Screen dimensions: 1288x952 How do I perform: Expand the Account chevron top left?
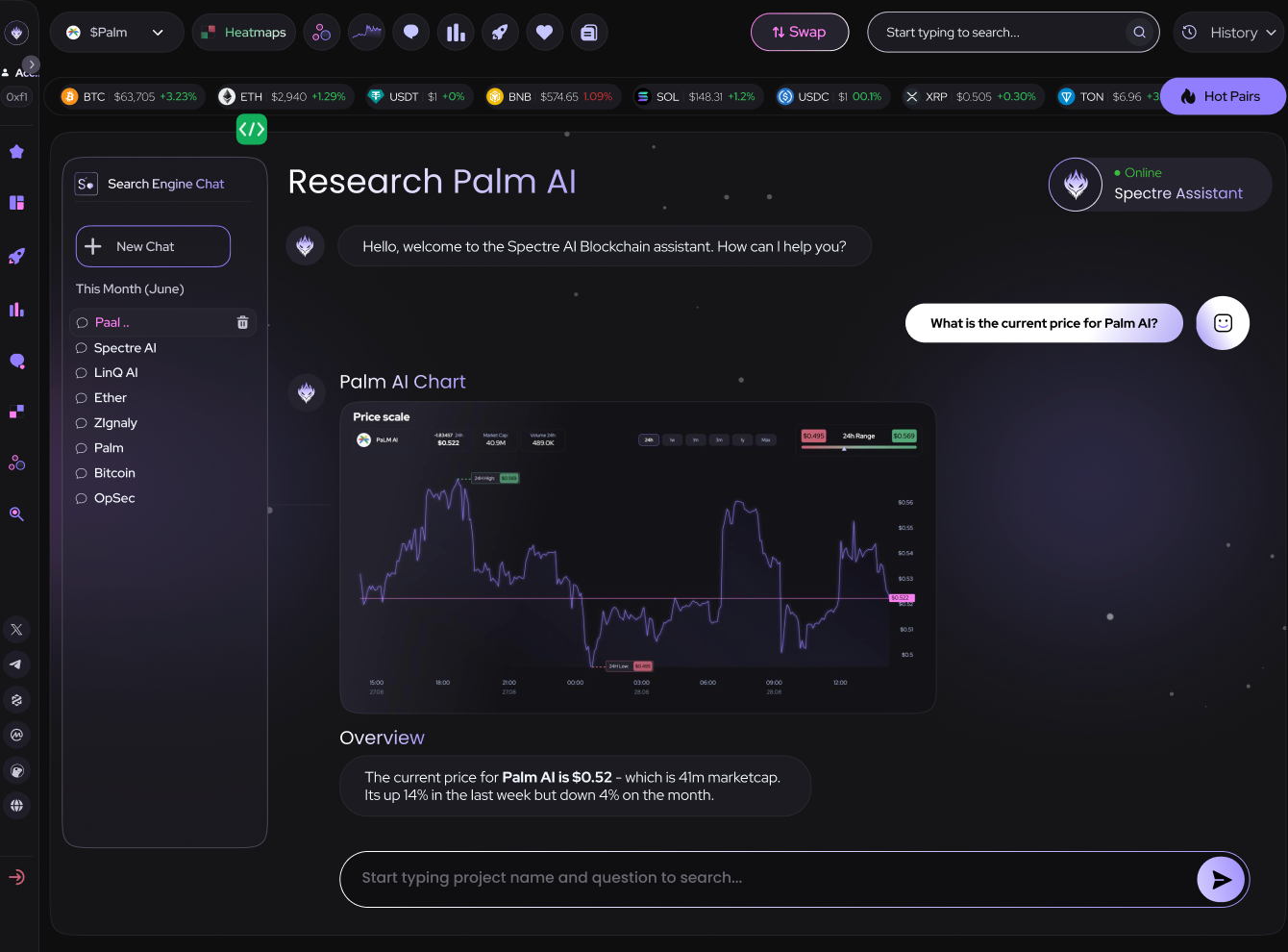pyautogui.click(x=32, y=64)
